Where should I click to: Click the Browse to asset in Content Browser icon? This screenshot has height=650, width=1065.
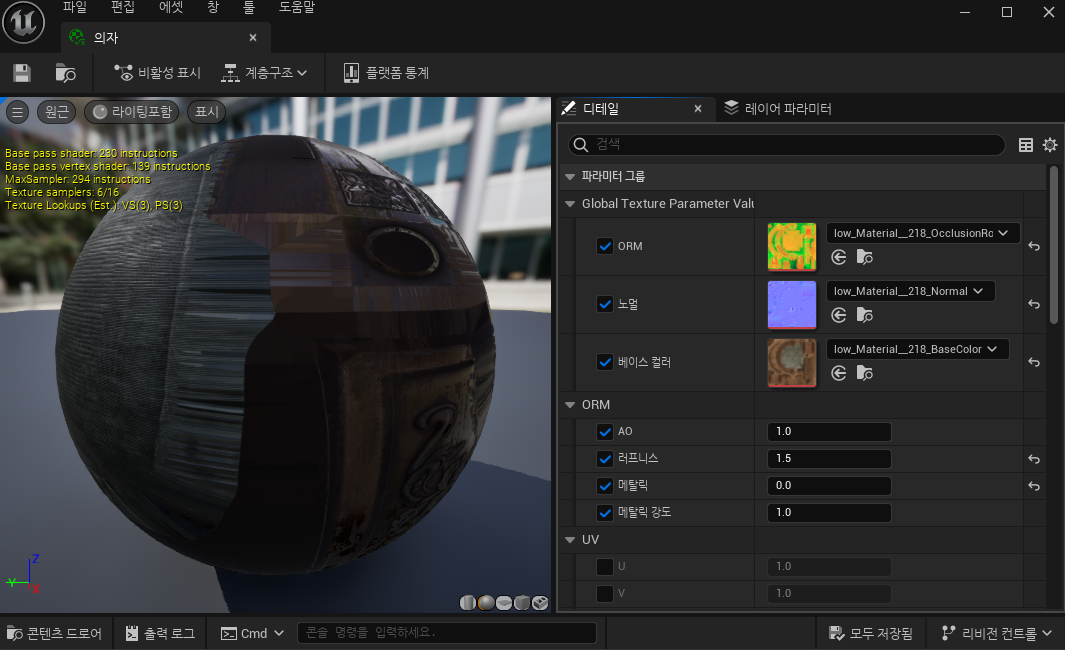coord(65,73)
